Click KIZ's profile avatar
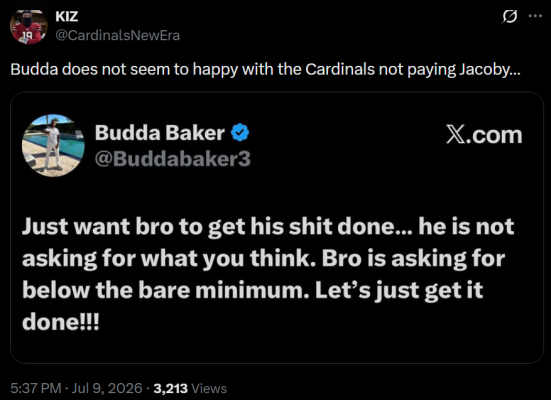 coord(28,27)
